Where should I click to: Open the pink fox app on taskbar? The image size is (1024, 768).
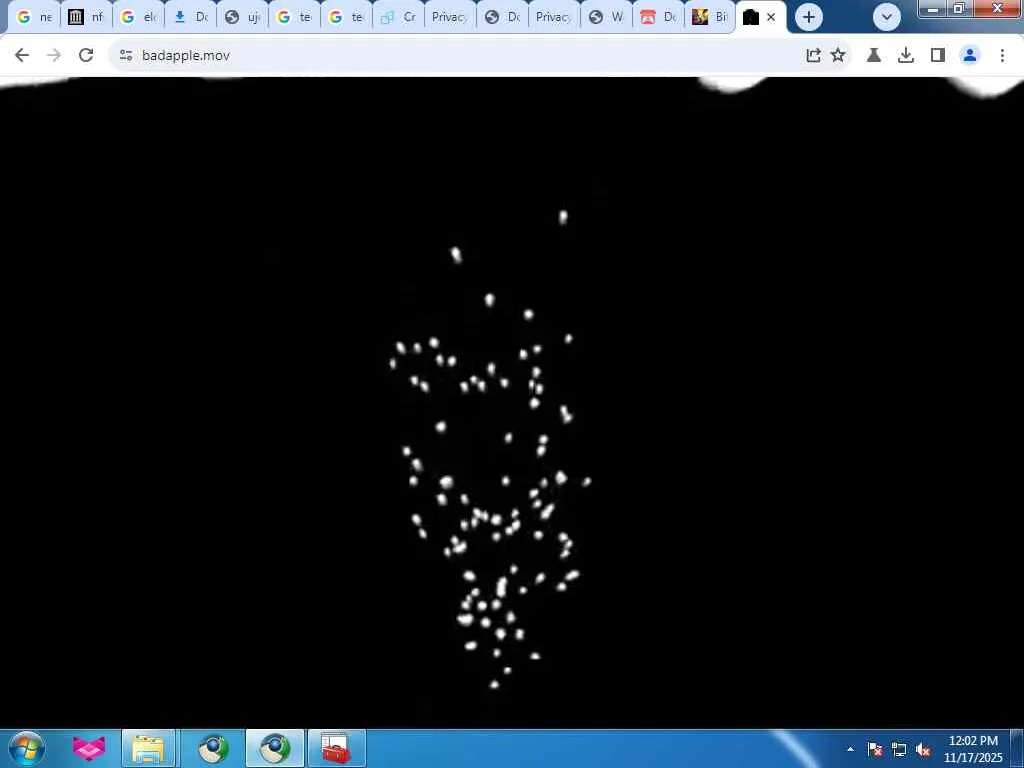[x=89, y=749]
